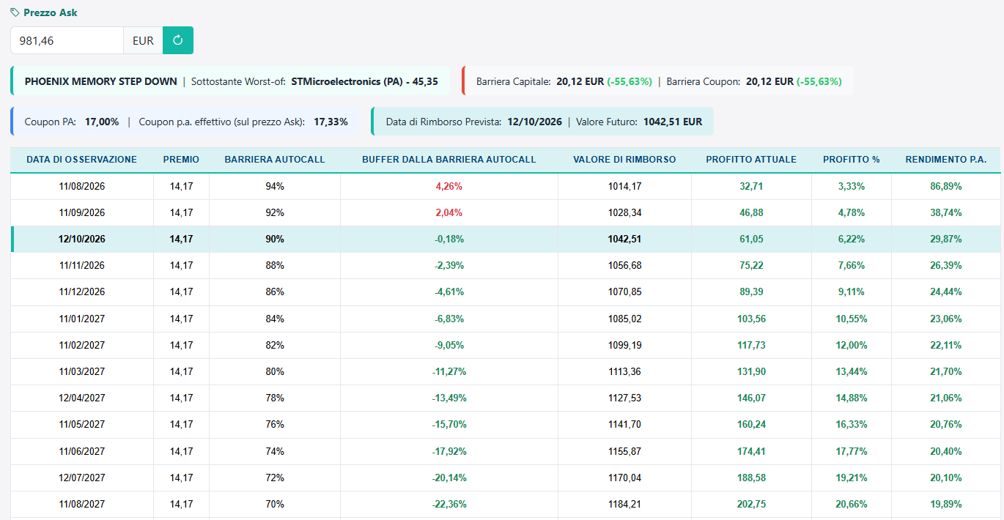Select the highlighted 12/10/2026 row
Viewport: 1004px width, 520px height.
click(x=505, y=239)
